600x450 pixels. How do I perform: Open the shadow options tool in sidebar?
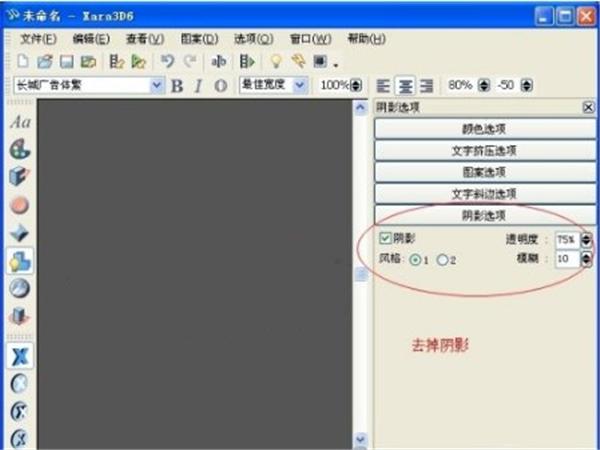[x=20, y=262]
